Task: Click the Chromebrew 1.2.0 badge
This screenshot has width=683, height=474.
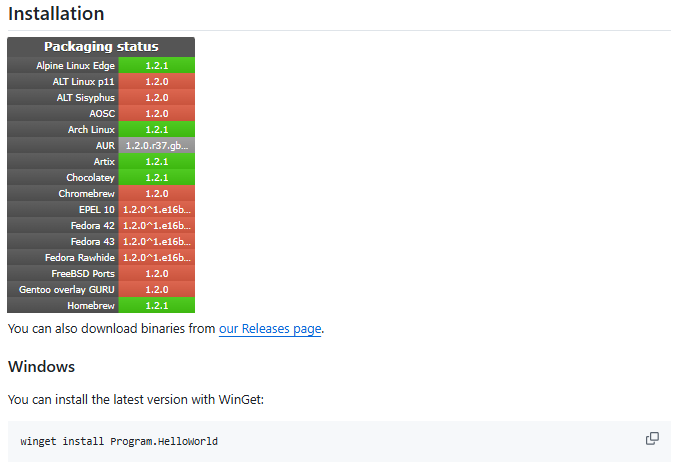Action: (x=156, y=193)
